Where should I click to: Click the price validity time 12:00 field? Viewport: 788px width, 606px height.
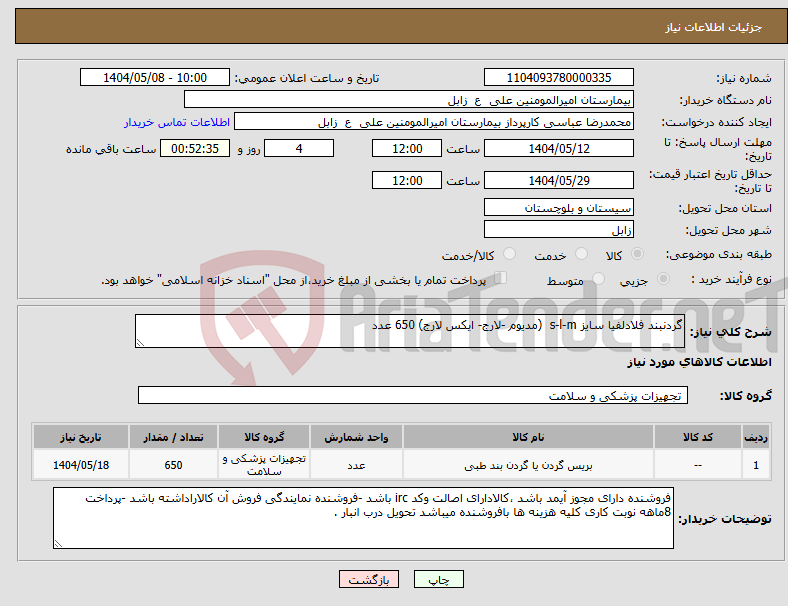(x=407, y=180)
